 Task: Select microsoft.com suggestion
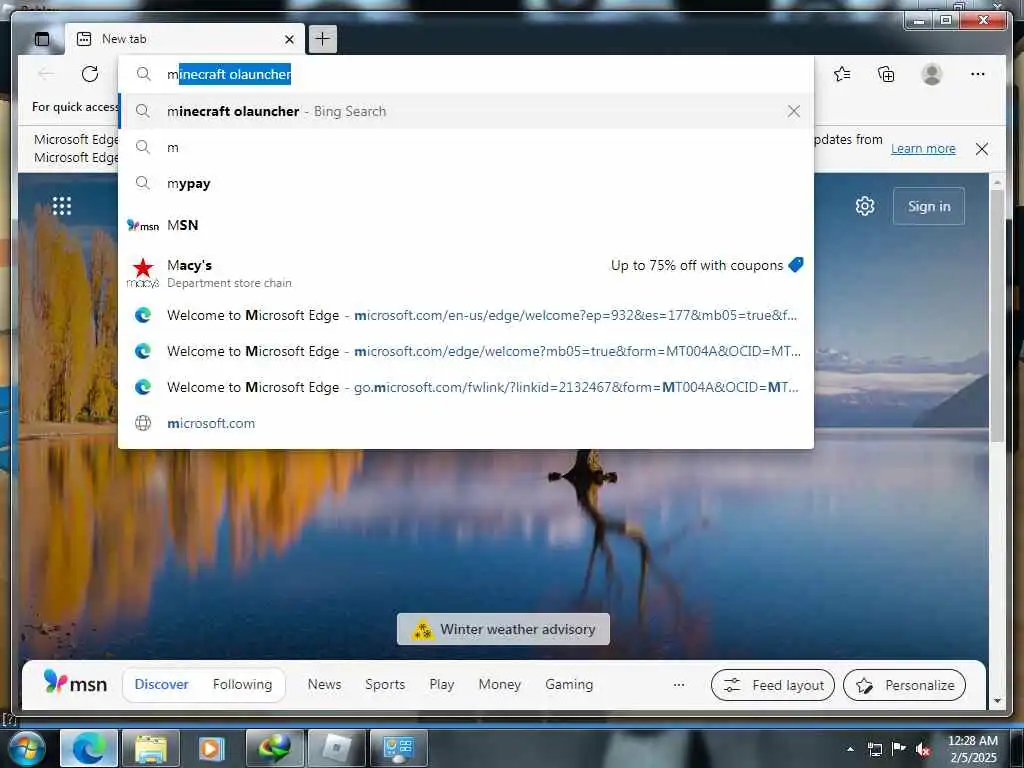pos(466,423)
